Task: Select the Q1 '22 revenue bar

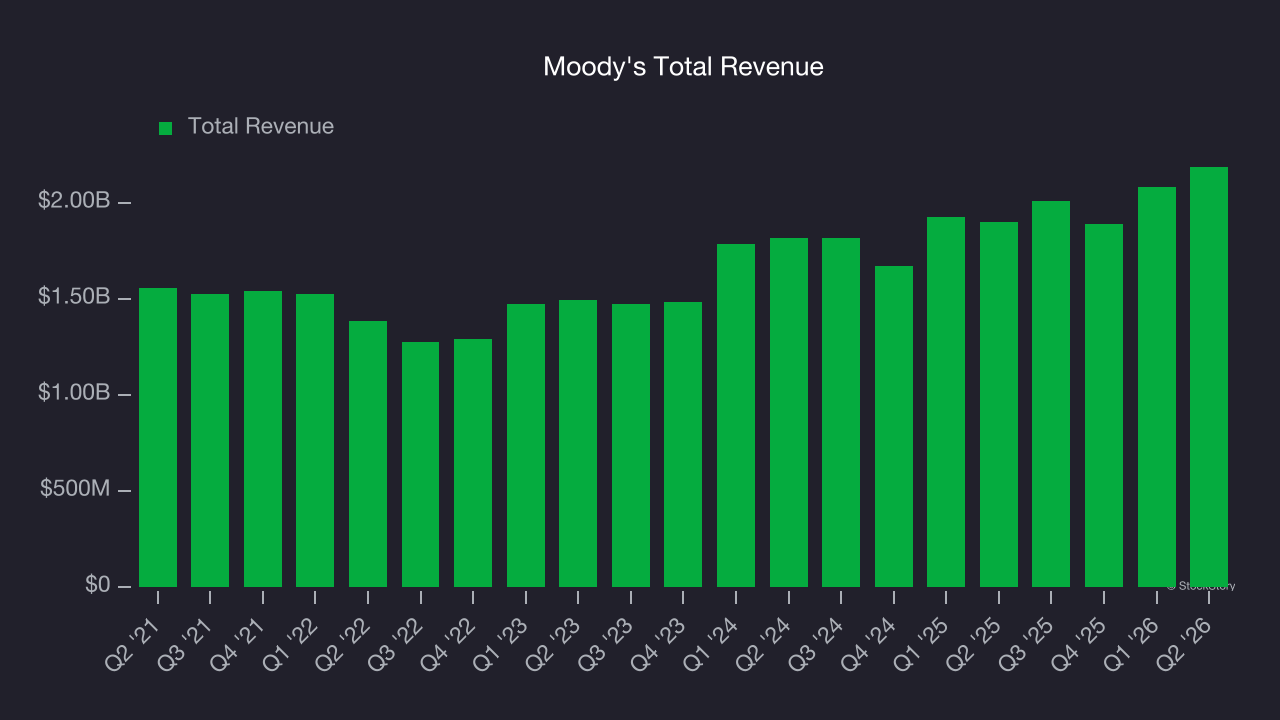Action: pos(315,440)
